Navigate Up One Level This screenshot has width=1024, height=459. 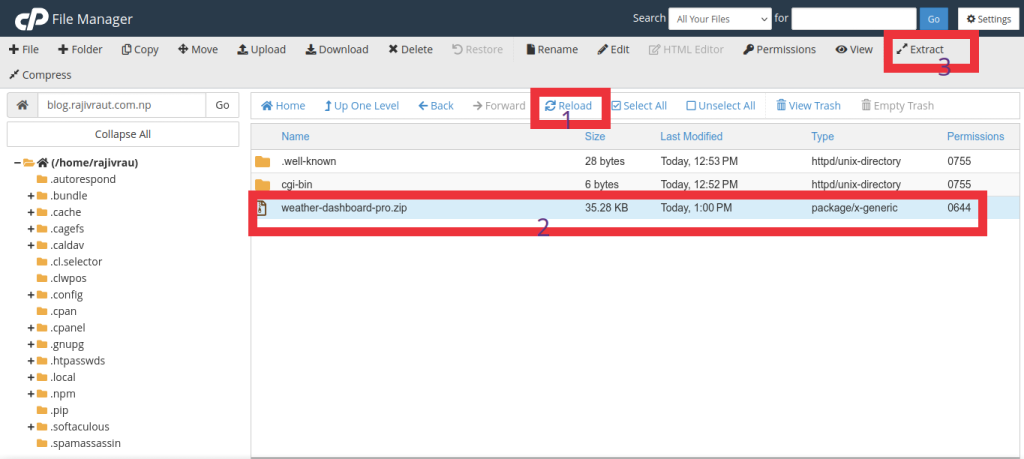tap(362, 106)
